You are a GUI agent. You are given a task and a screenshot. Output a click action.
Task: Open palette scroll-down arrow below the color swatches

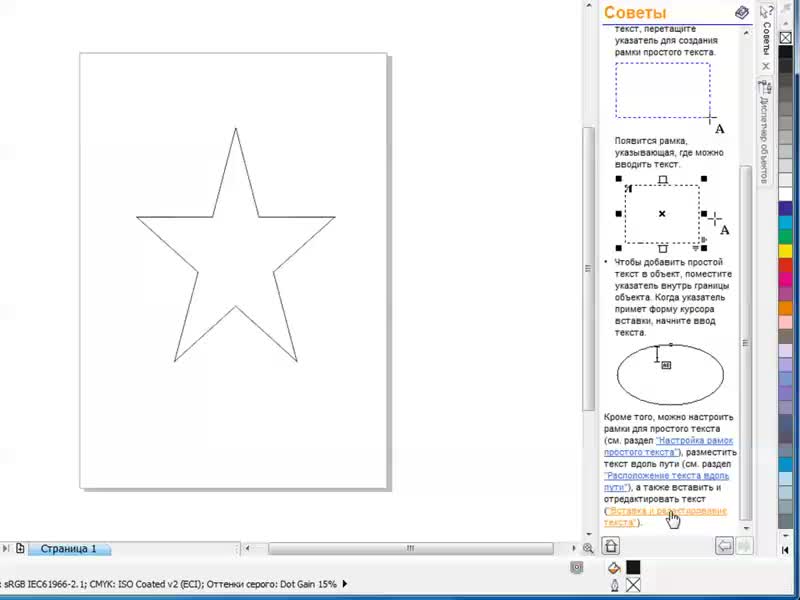click(x=786, y=535)
